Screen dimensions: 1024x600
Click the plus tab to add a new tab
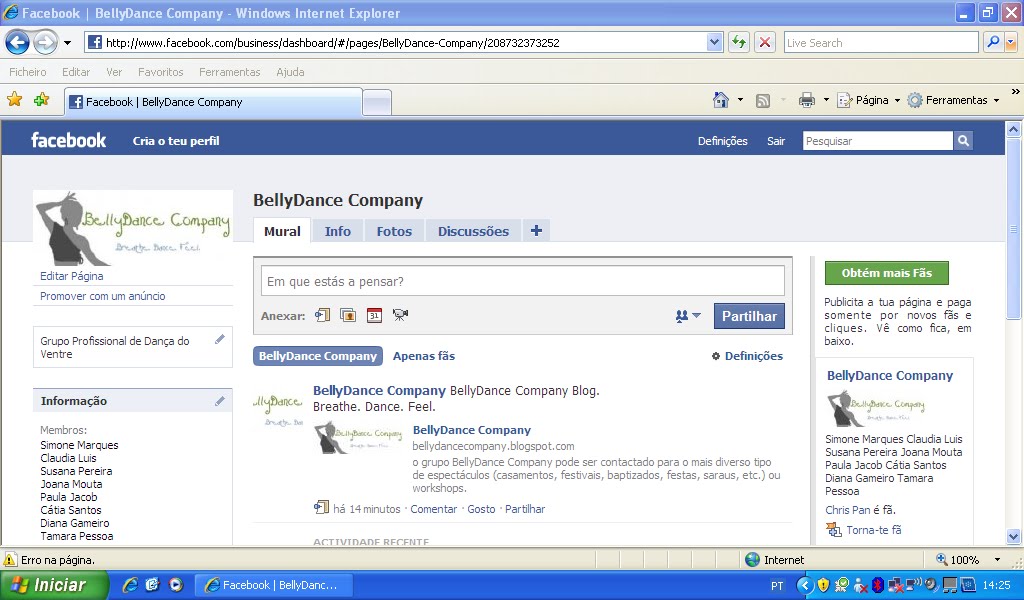click(536, 230)
